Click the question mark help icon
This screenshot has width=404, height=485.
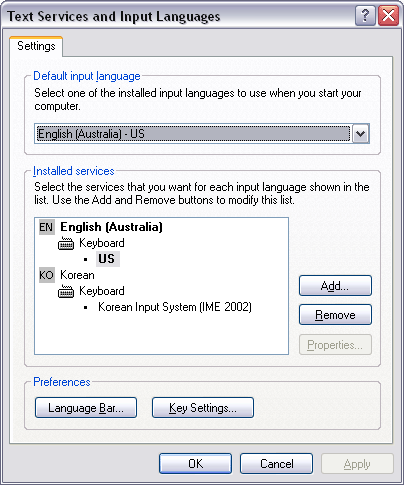365,15
